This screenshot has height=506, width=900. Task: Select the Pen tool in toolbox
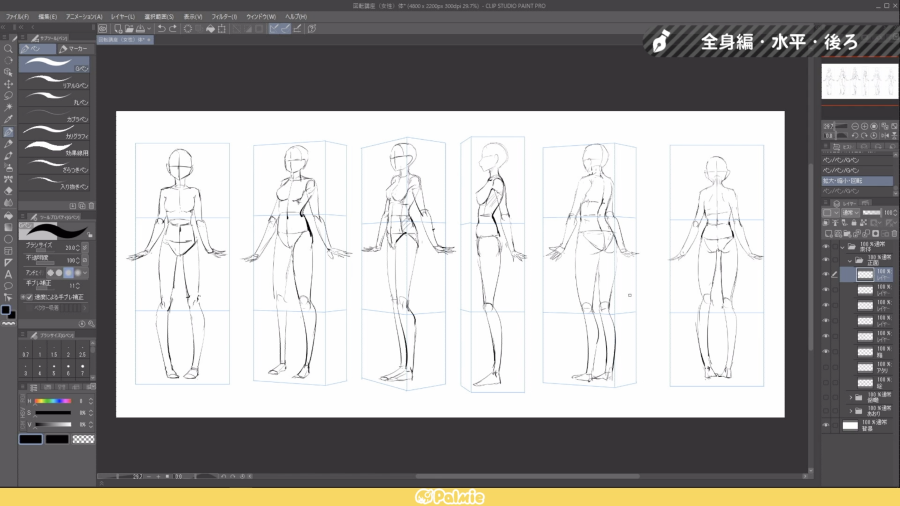click(8, 132)
